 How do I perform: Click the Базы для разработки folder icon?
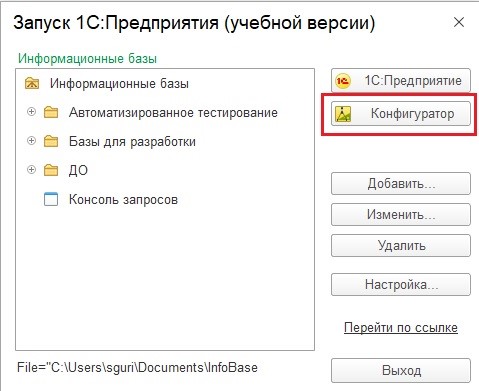tap(51, 141)
